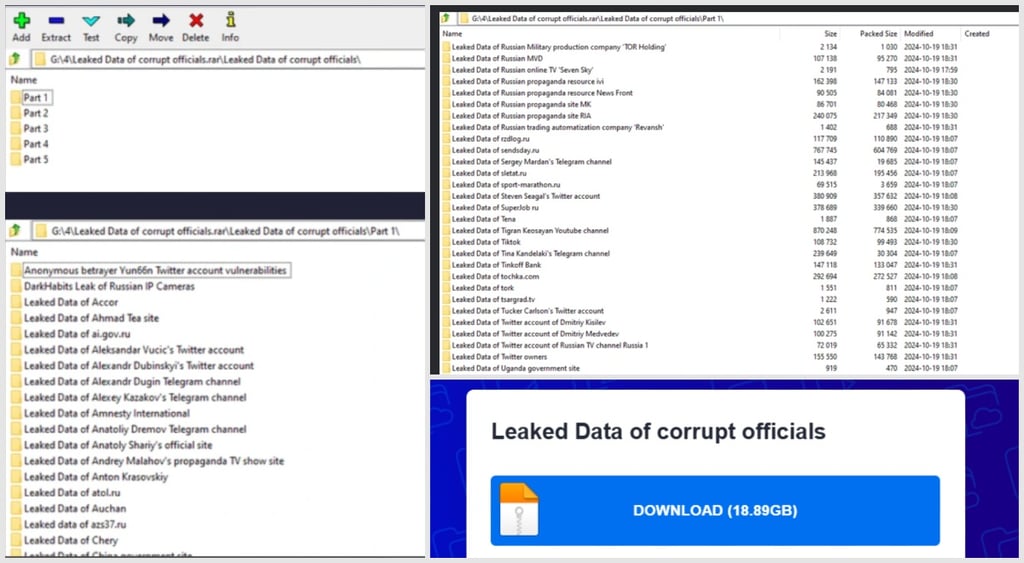Open the yellow Info icon
1024x563 pixels.
[x=230, y=20]
